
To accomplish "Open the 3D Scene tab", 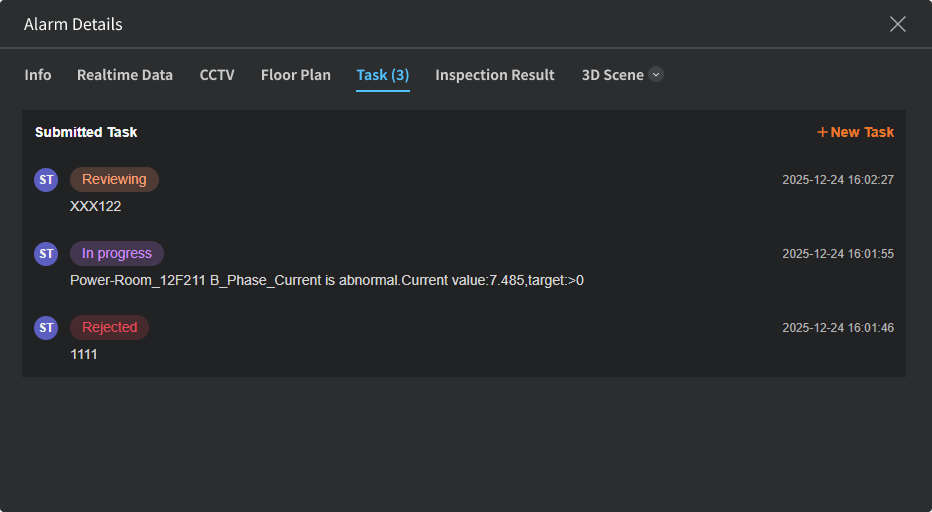I will click(613, 75).
